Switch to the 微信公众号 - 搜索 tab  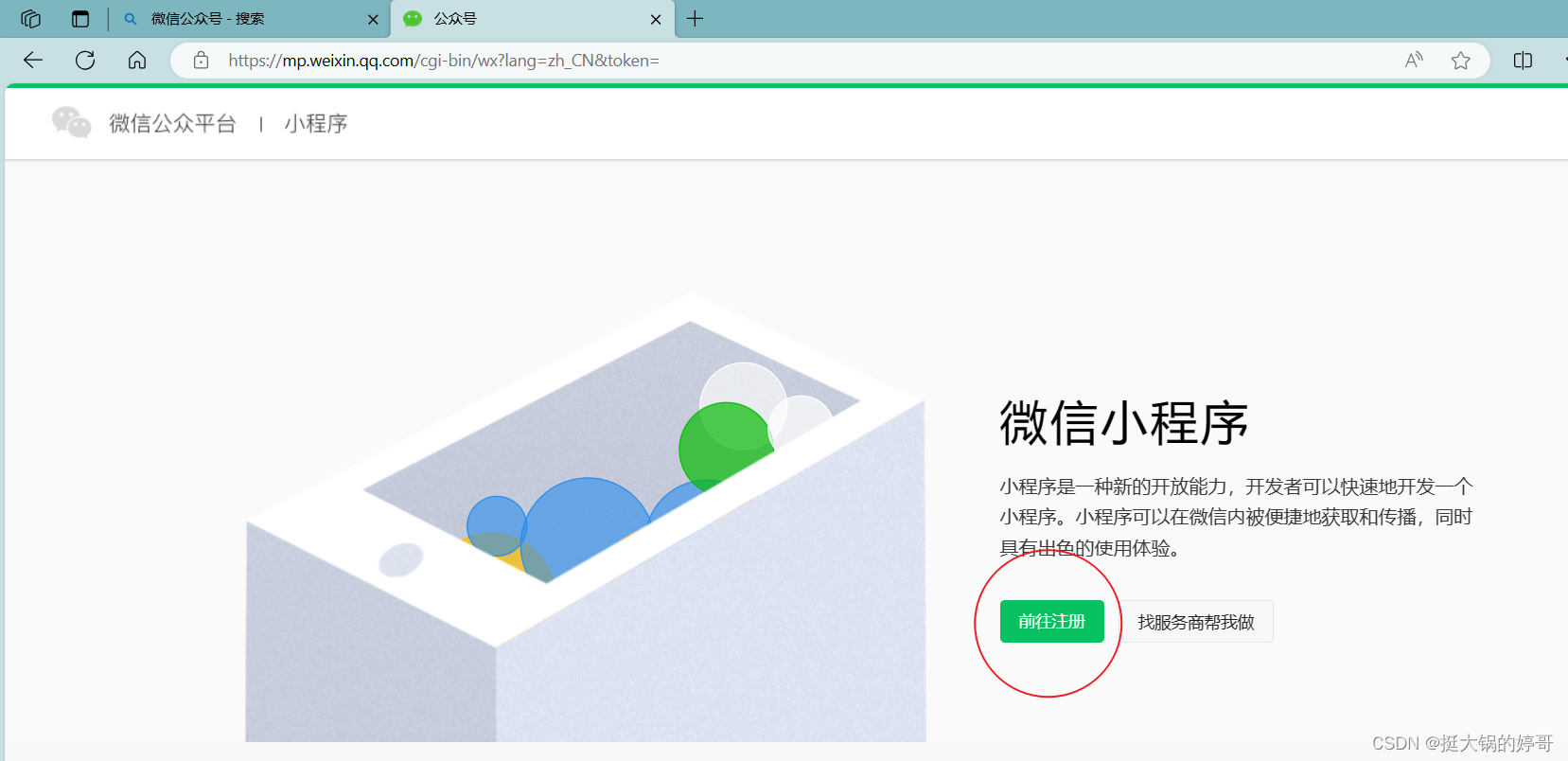(251, 19)
